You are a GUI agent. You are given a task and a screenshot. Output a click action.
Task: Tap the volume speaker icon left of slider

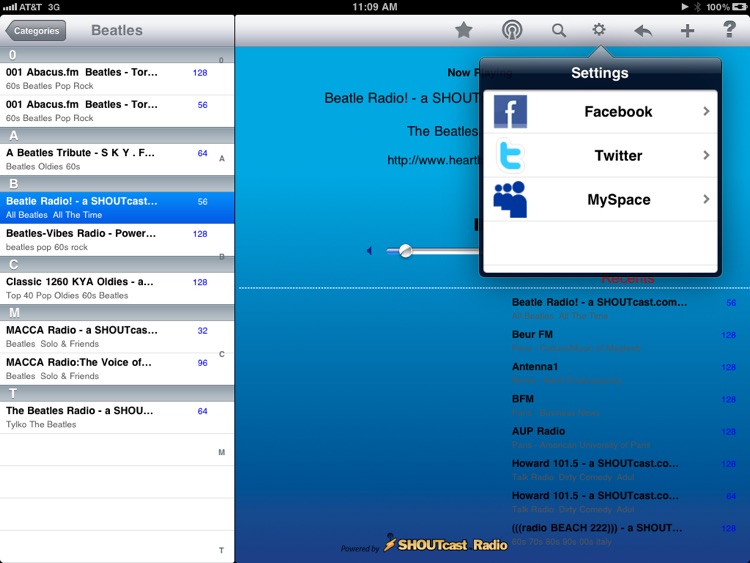369,251
